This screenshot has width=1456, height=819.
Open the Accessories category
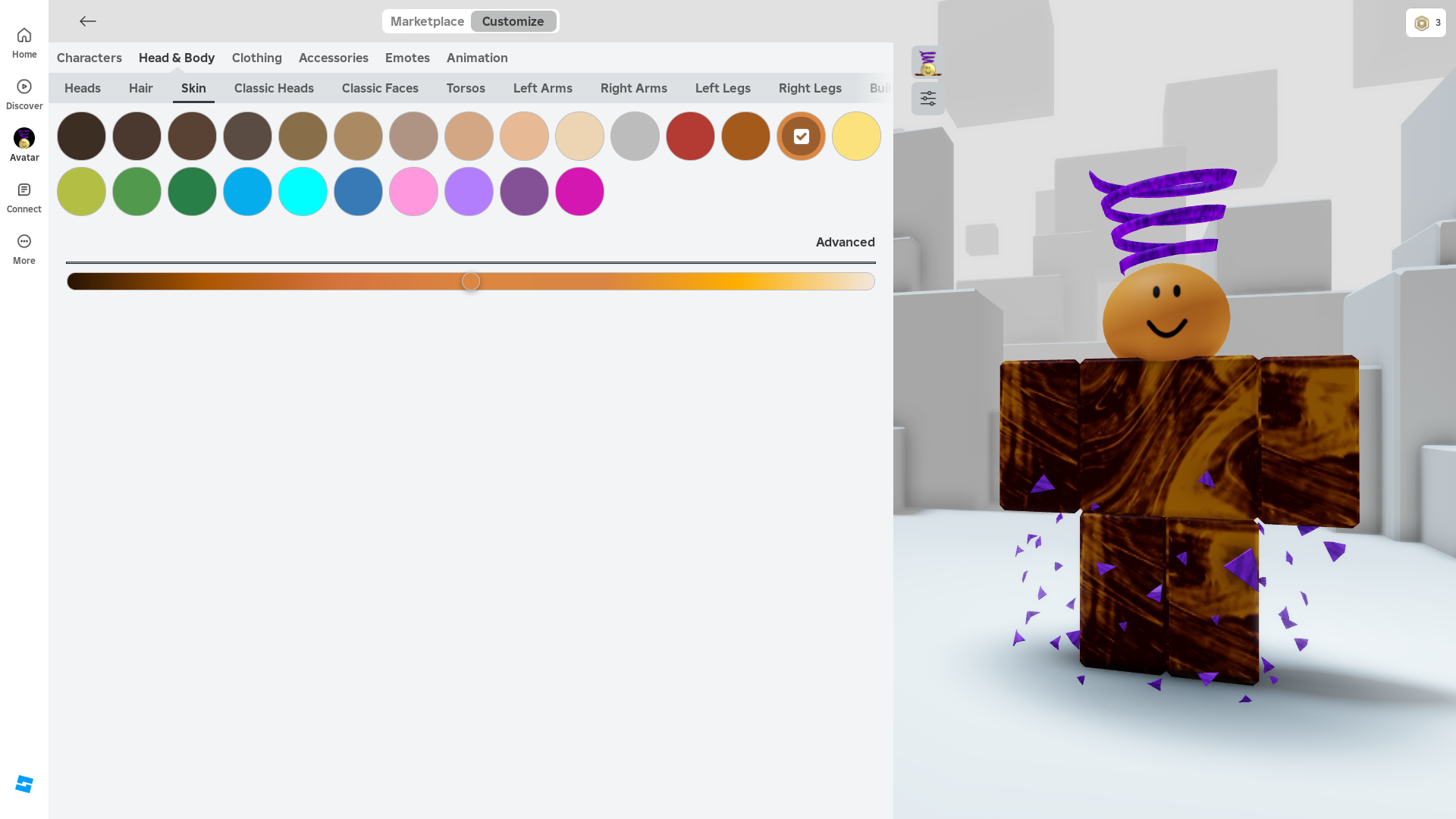pyautogui.click(x=333, y=58)
